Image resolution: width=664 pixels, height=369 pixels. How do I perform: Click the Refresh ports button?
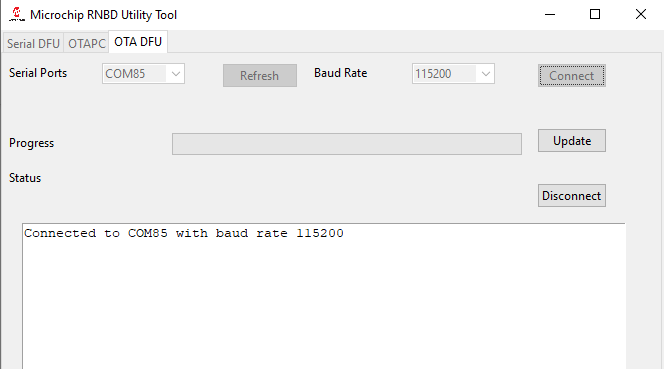coord(260,75)
